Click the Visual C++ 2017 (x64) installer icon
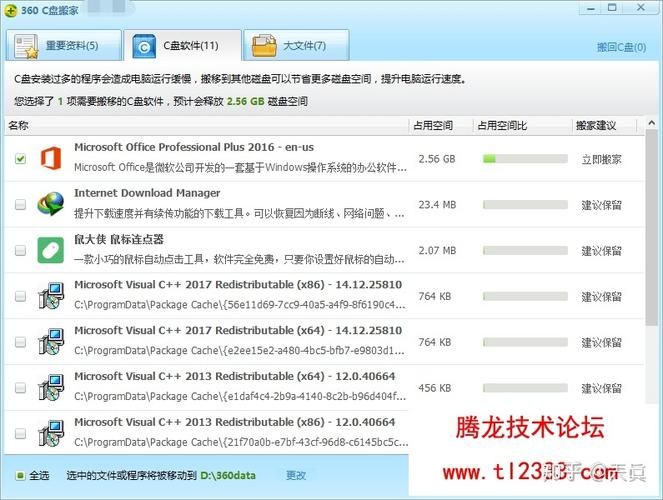The height and width of the screenshot is (500, 663). (x=51, y=341)
